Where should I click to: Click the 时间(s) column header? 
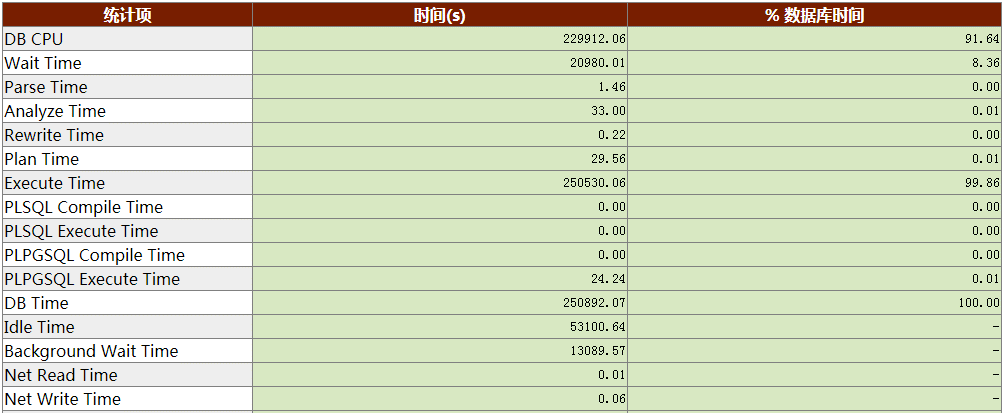tap(440, 15)
